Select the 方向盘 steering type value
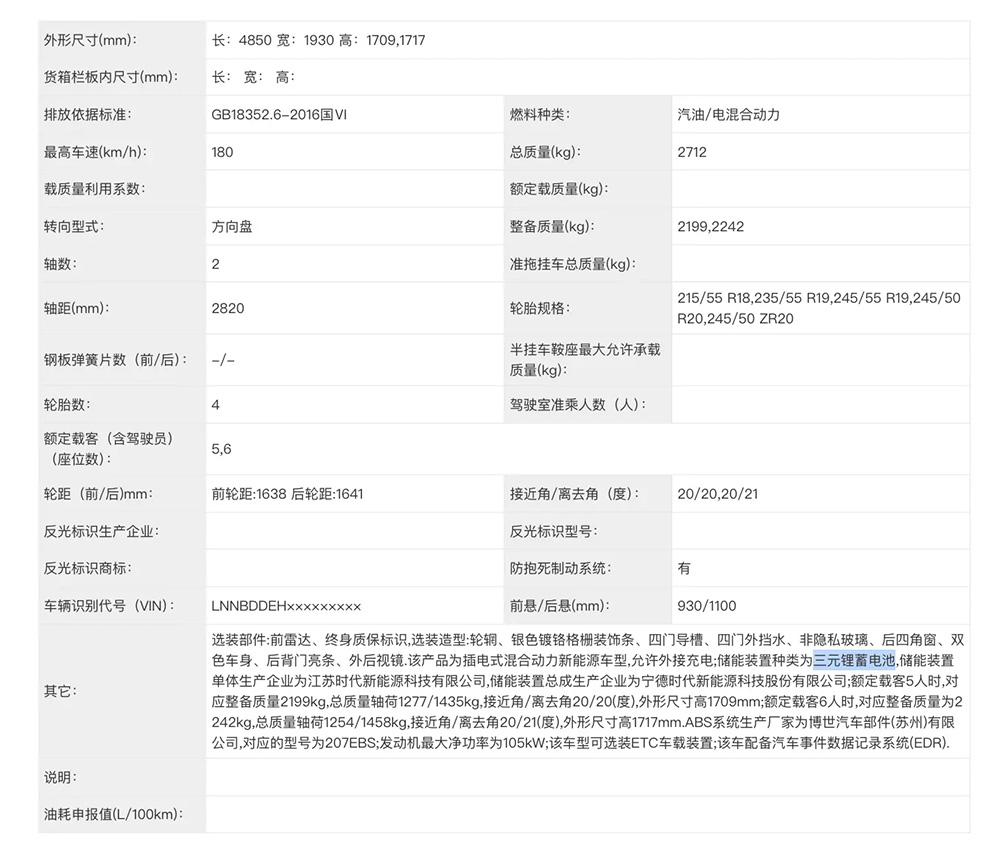This screenshot has height=850, width=1000. (x=232, y=227)
